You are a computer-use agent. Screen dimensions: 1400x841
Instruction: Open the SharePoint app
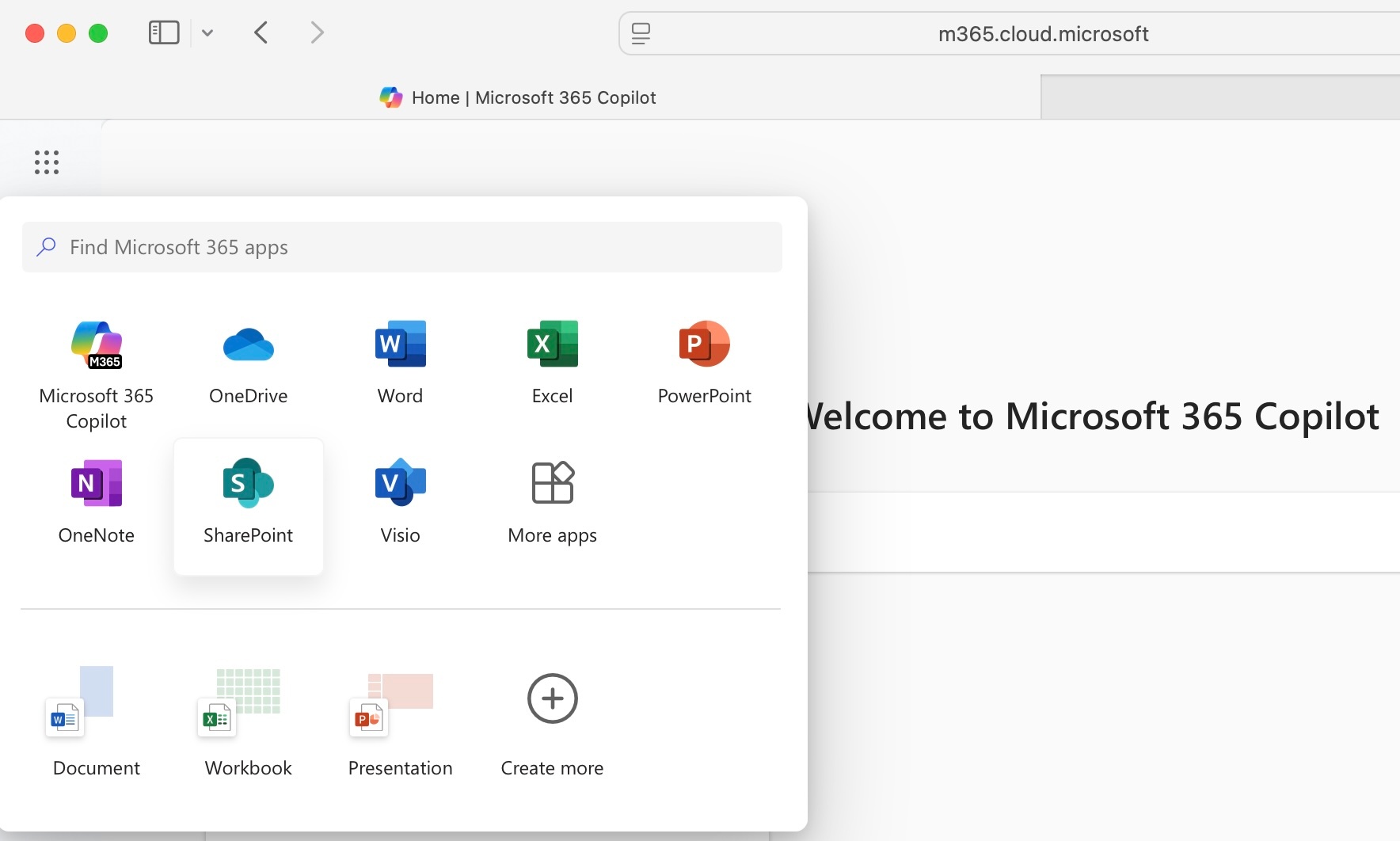pos(249,505)
